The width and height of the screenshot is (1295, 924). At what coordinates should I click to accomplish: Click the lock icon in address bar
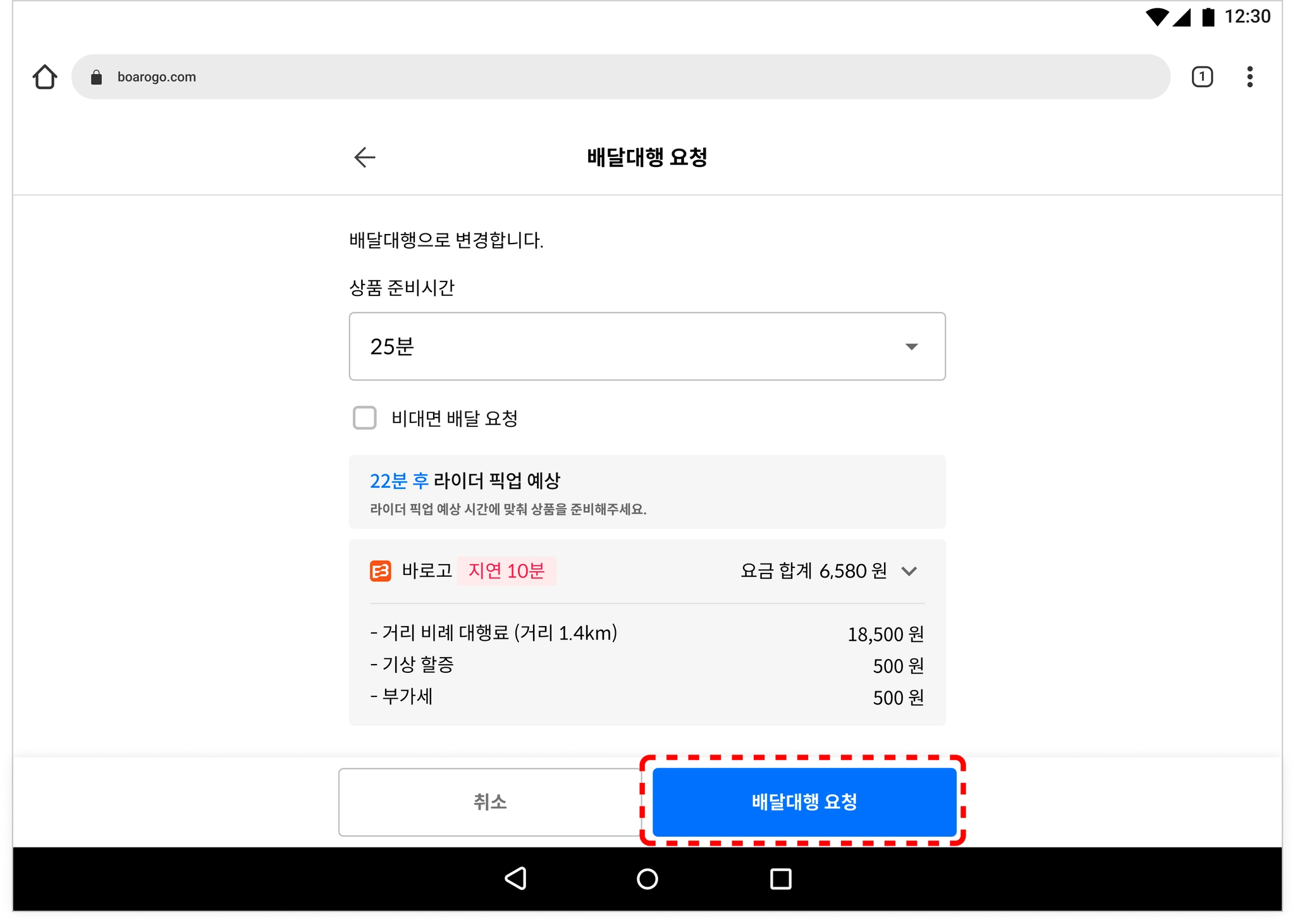point(97,77)
